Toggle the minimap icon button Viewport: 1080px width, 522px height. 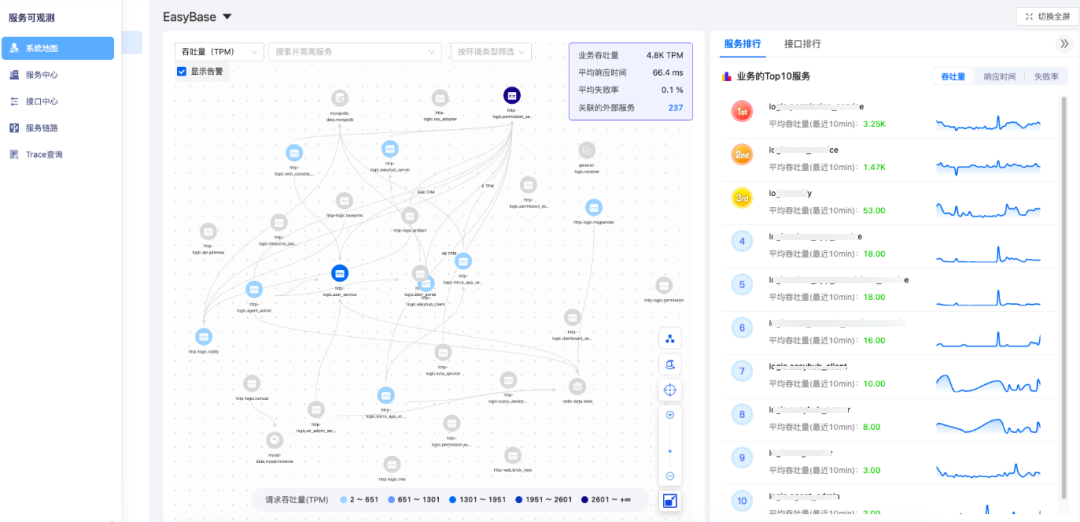point(670,501)
